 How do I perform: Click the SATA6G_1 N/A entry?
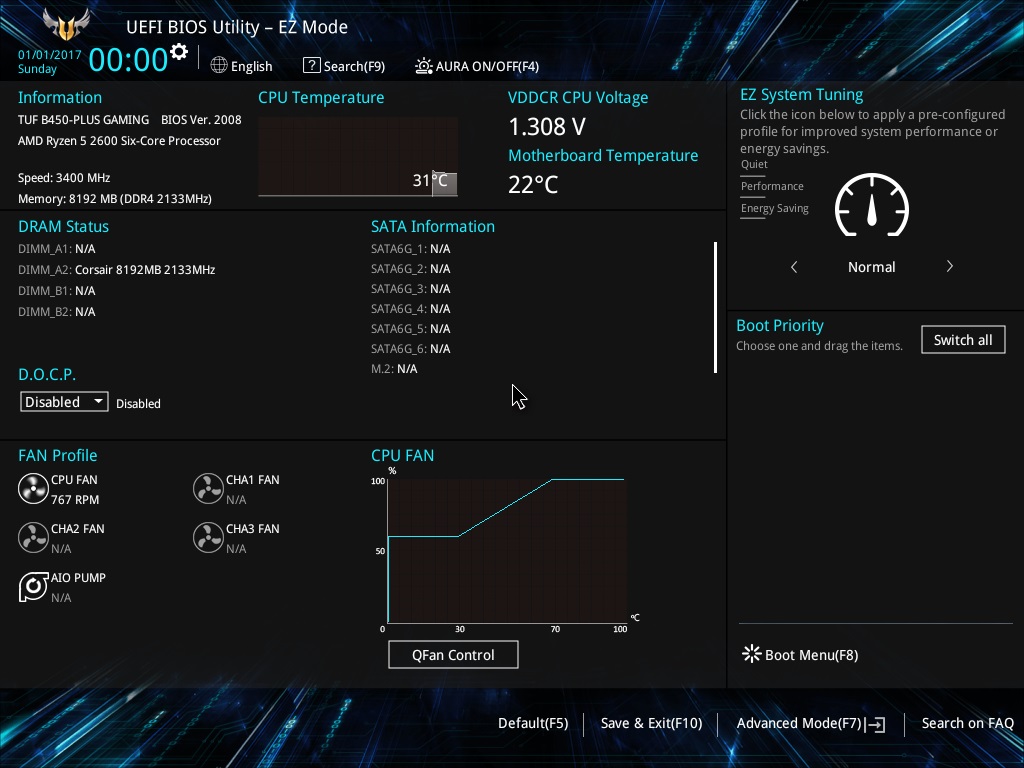(x=411, y=249)
